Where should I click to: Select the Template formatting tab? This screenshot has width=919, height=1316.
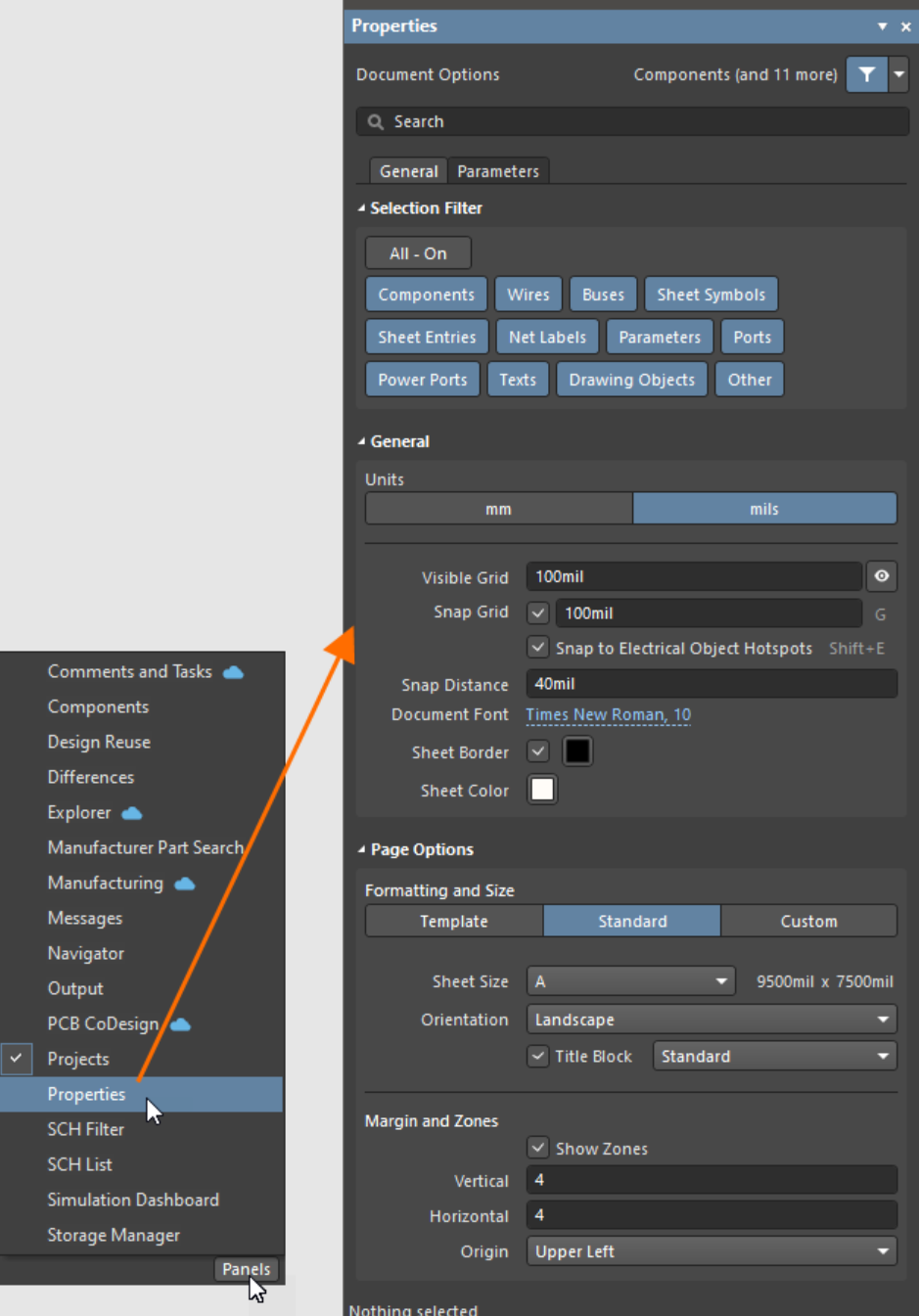[x=454, y=921]
